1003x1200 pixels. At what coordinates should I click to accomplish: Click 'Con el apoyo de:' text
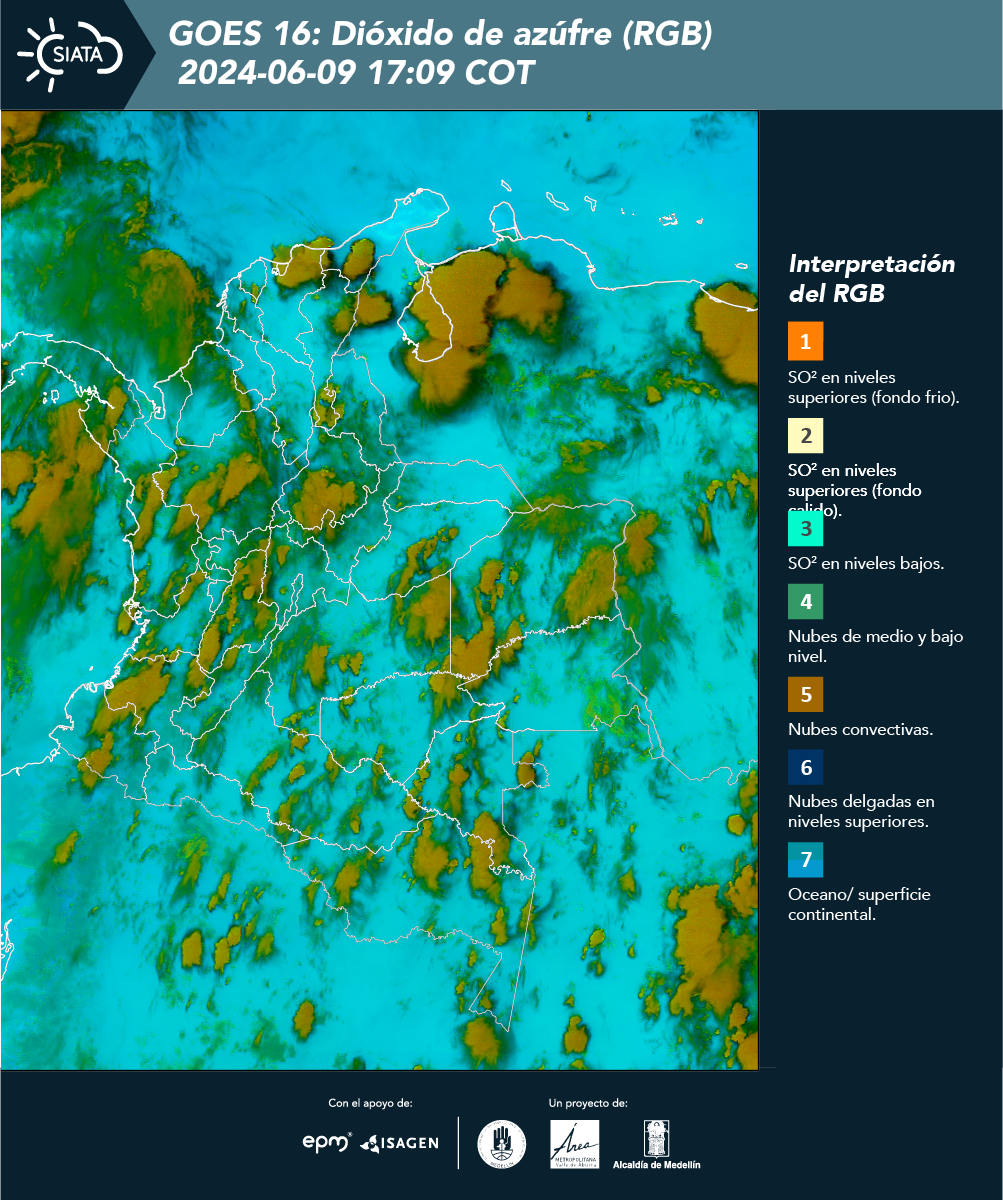coord(370,1103)
